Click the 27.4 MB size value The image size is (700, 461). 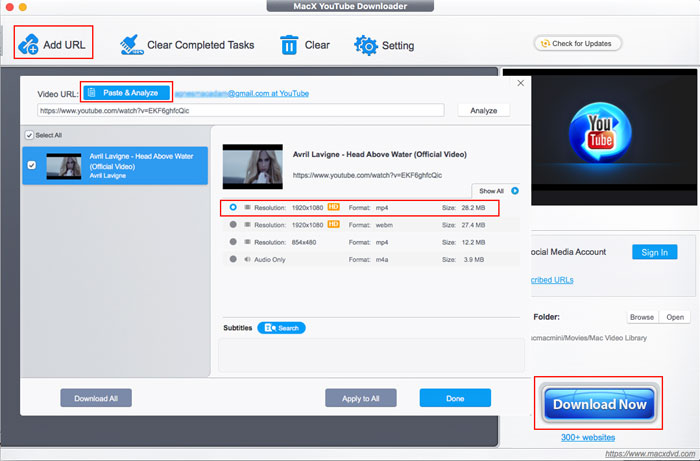click(473, 225)
